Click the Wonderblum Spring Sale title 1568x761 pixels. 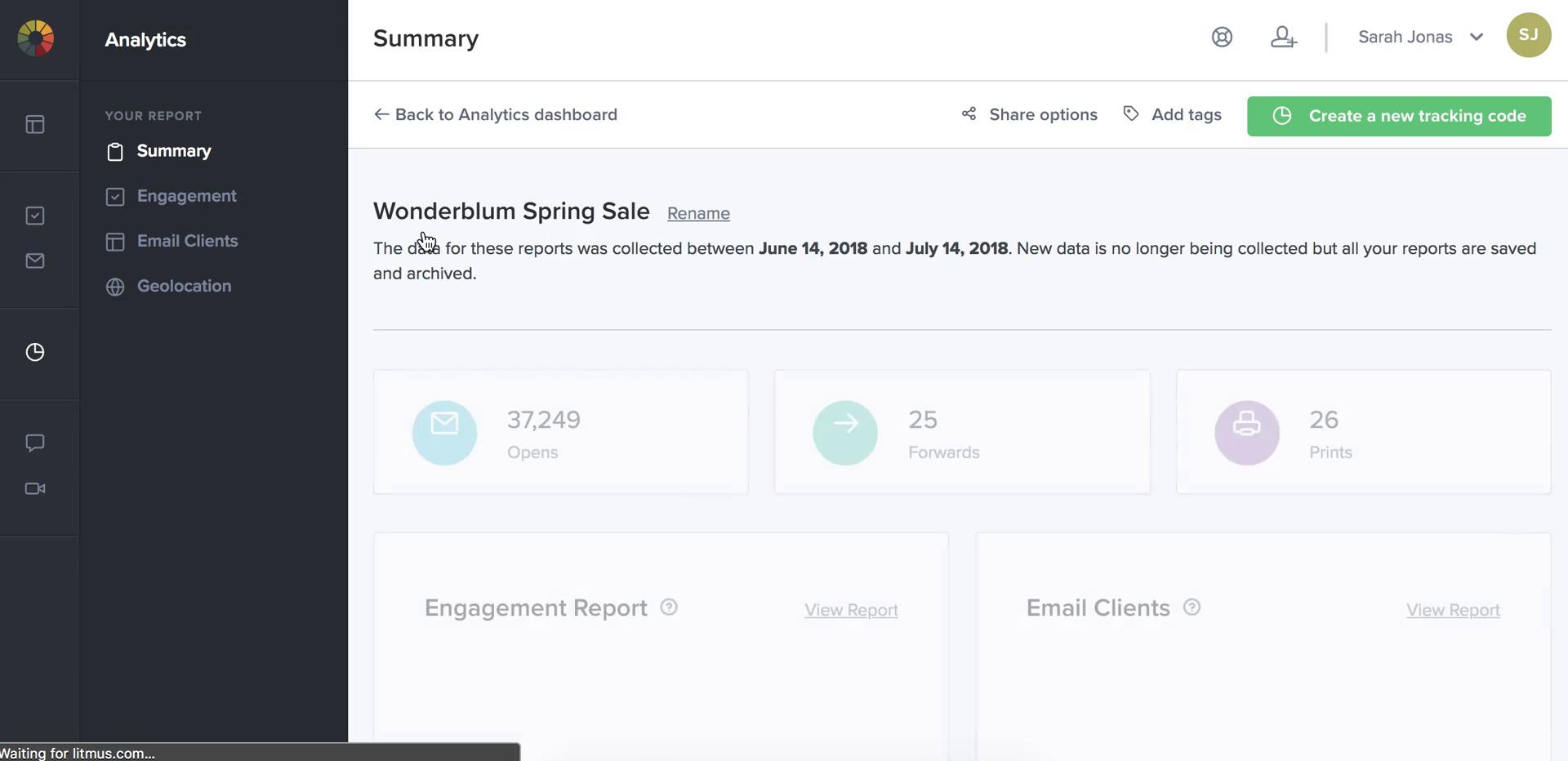point(511,211)
